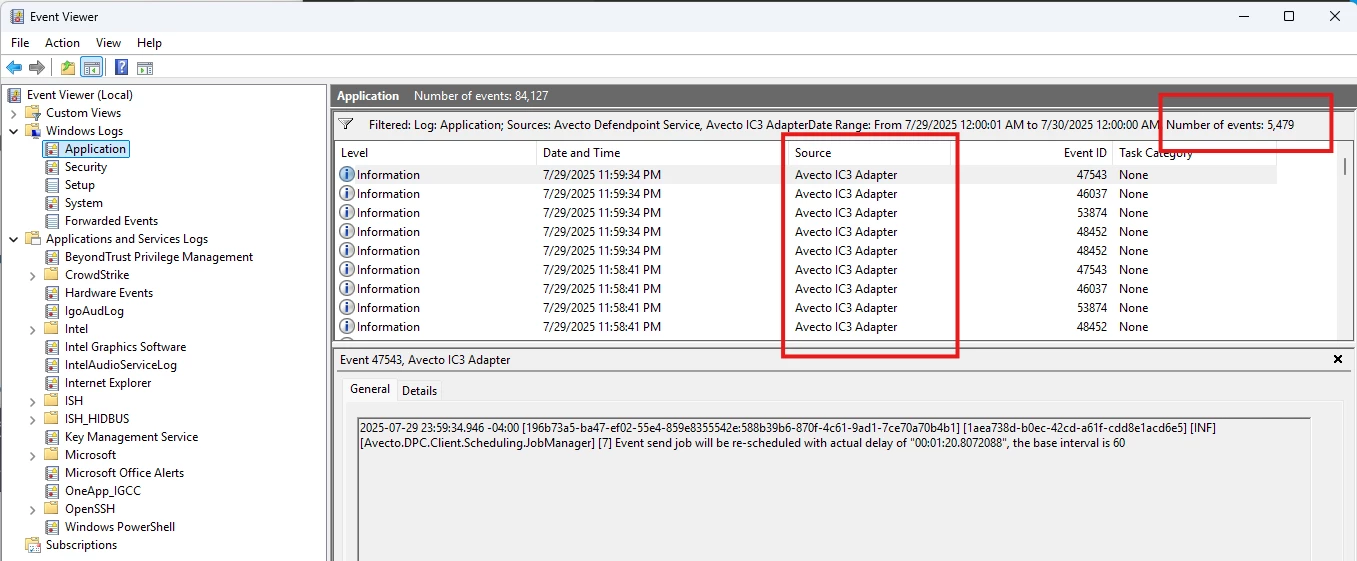Click the OneApp_IGCC log icon
The width and height of the screenshot is (1357, 561).
tap(53, 491)
